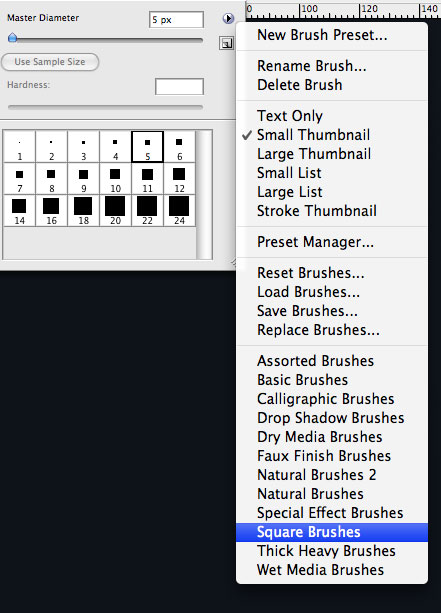Click the brush panel flyout arrow button

228,18
